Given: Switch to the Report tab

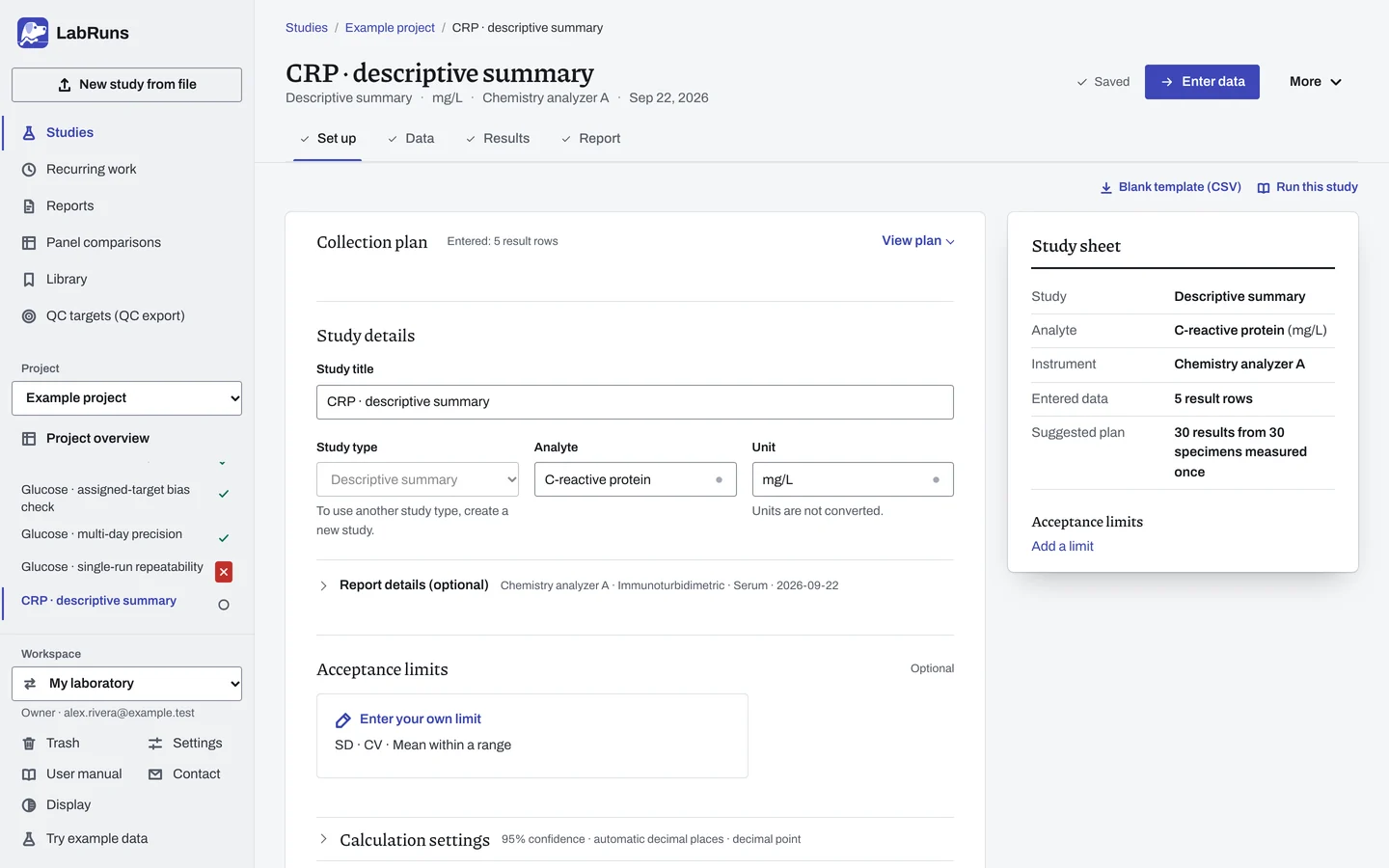Looking at the screenshot, I should click(x=590, y=139).
